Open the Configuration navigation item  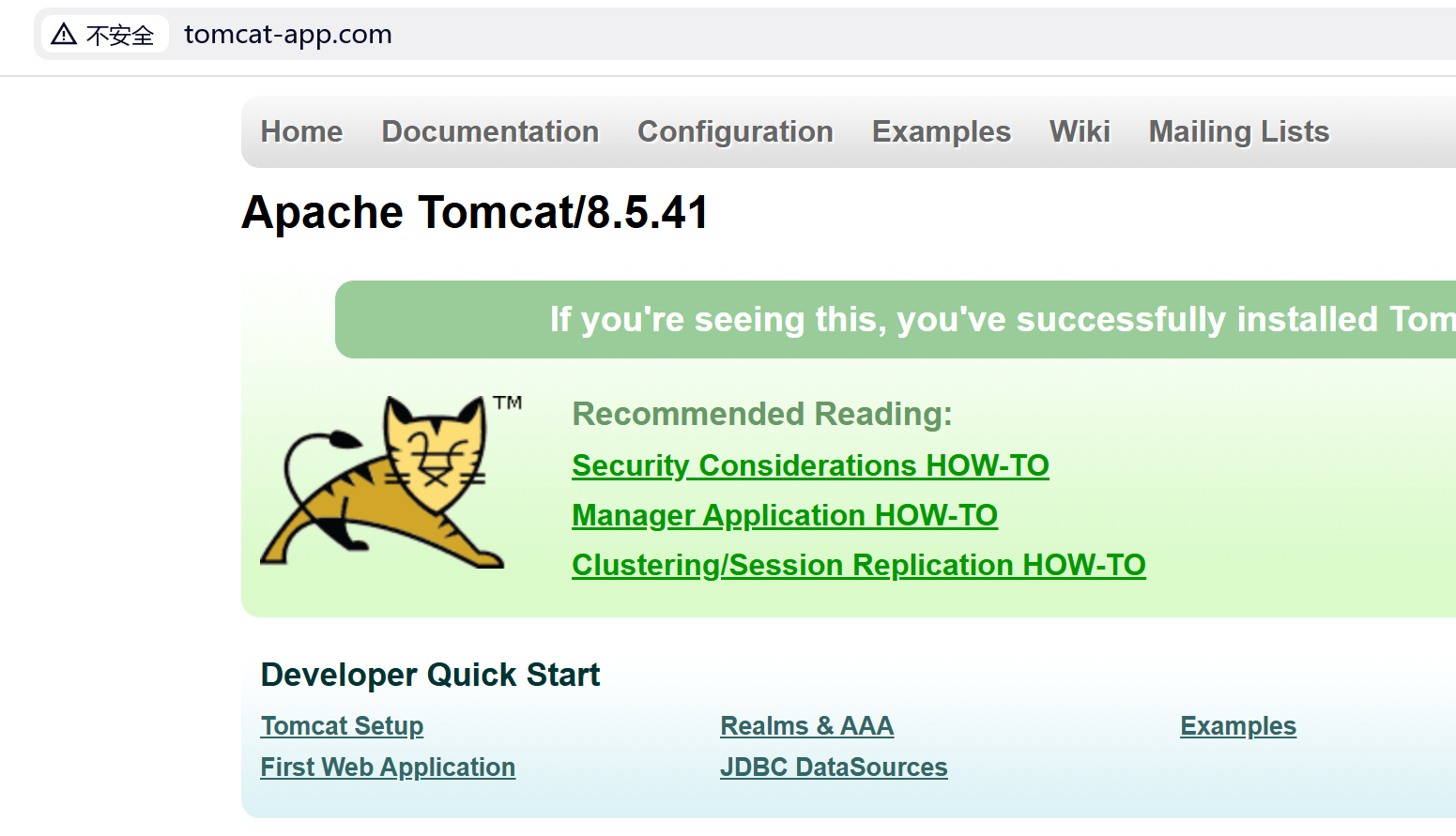point(735,131)
